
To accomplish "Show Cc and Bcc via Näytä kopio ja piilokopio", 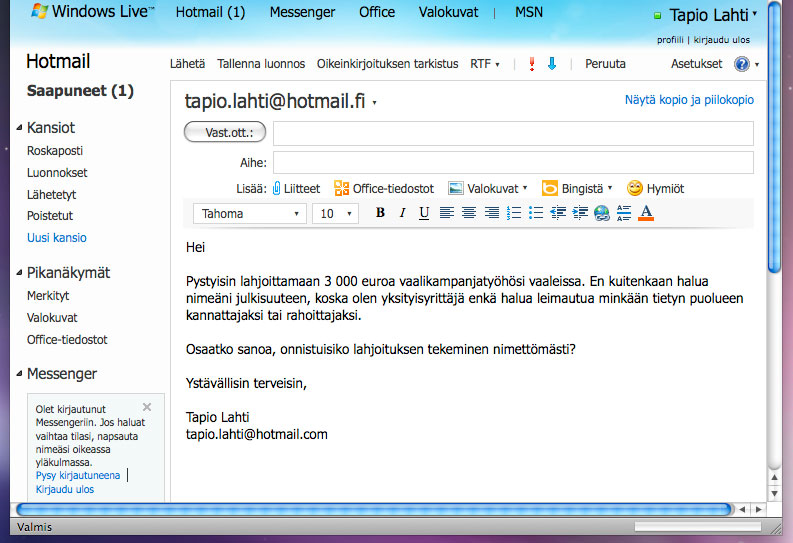I will pos(689,100).
